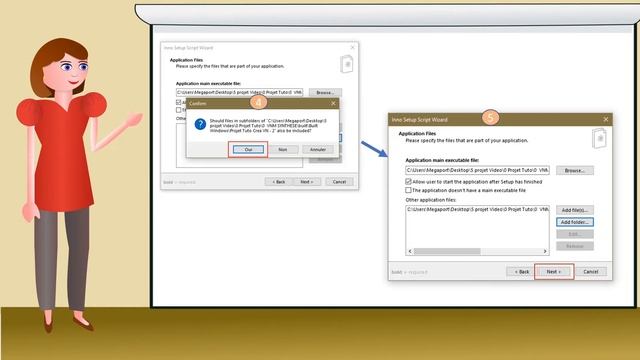Click the right scroll arrow under the files list
This screenshot has height=360, width=640.
tap(545, 251)
